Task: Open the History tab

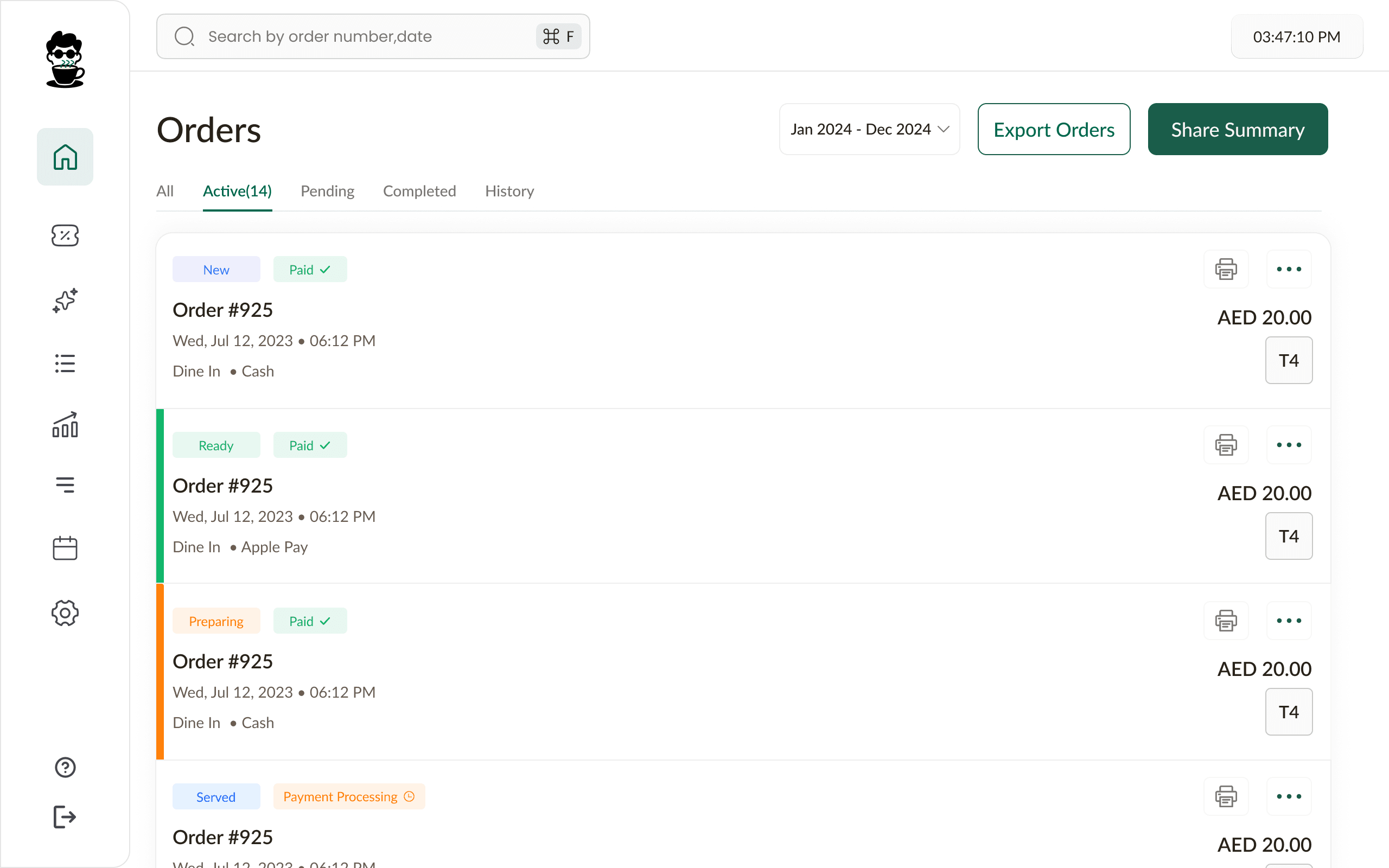Action: [x=508, y=191]
